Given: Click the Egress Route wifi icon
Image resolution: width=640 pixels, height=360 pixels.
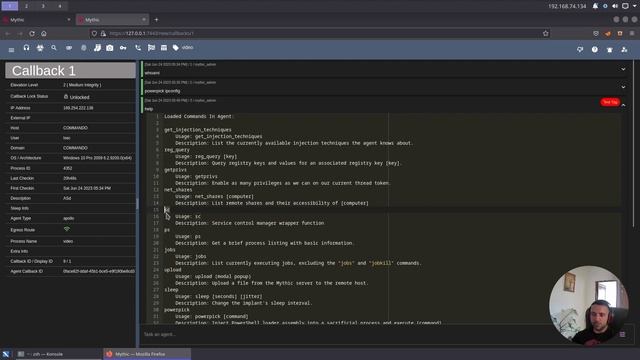Looking at the screenshot, I should (x=67, y=229).
